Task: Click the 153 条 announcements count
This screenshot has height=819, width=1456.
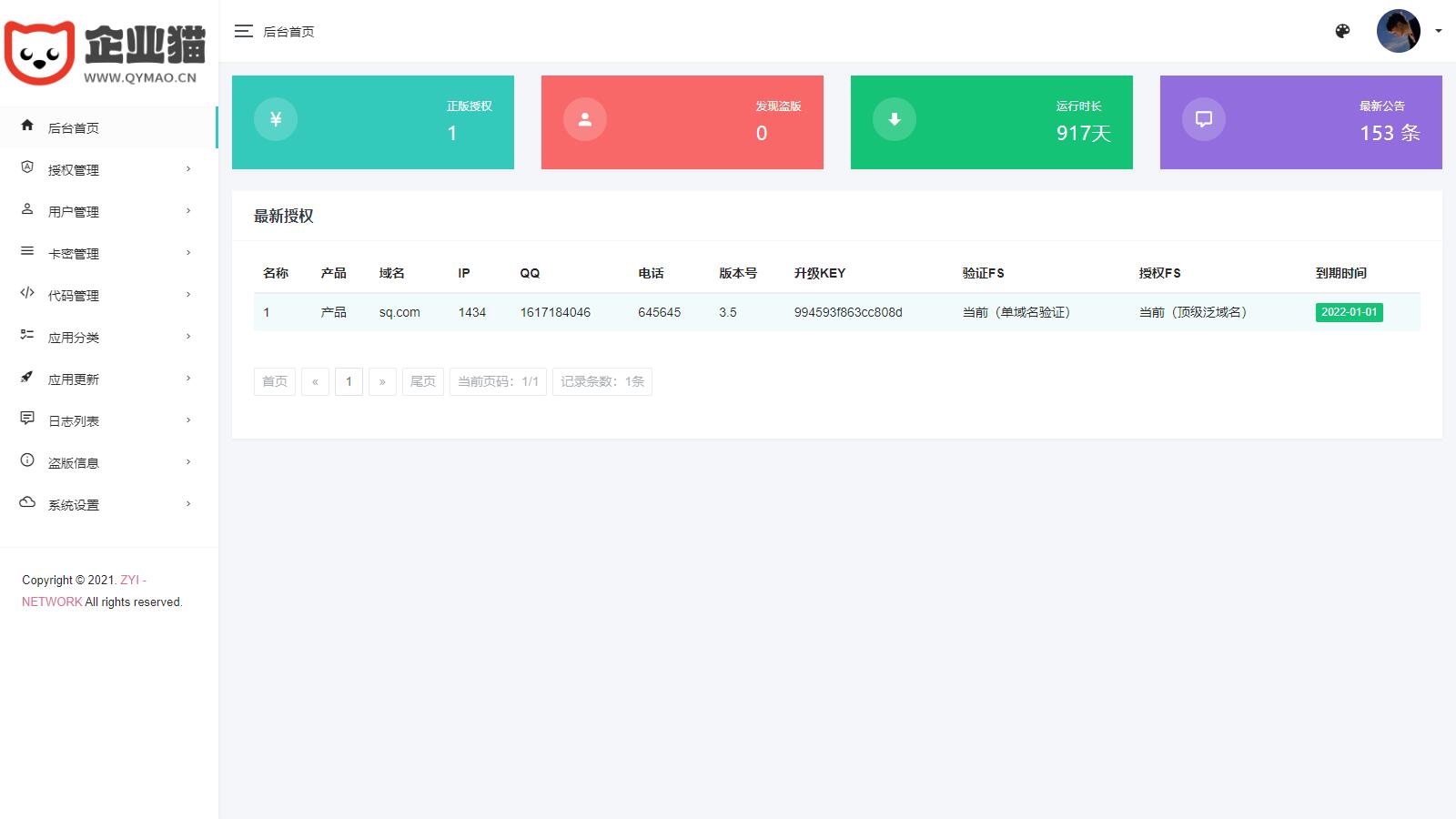Action: coord(1390,133)
